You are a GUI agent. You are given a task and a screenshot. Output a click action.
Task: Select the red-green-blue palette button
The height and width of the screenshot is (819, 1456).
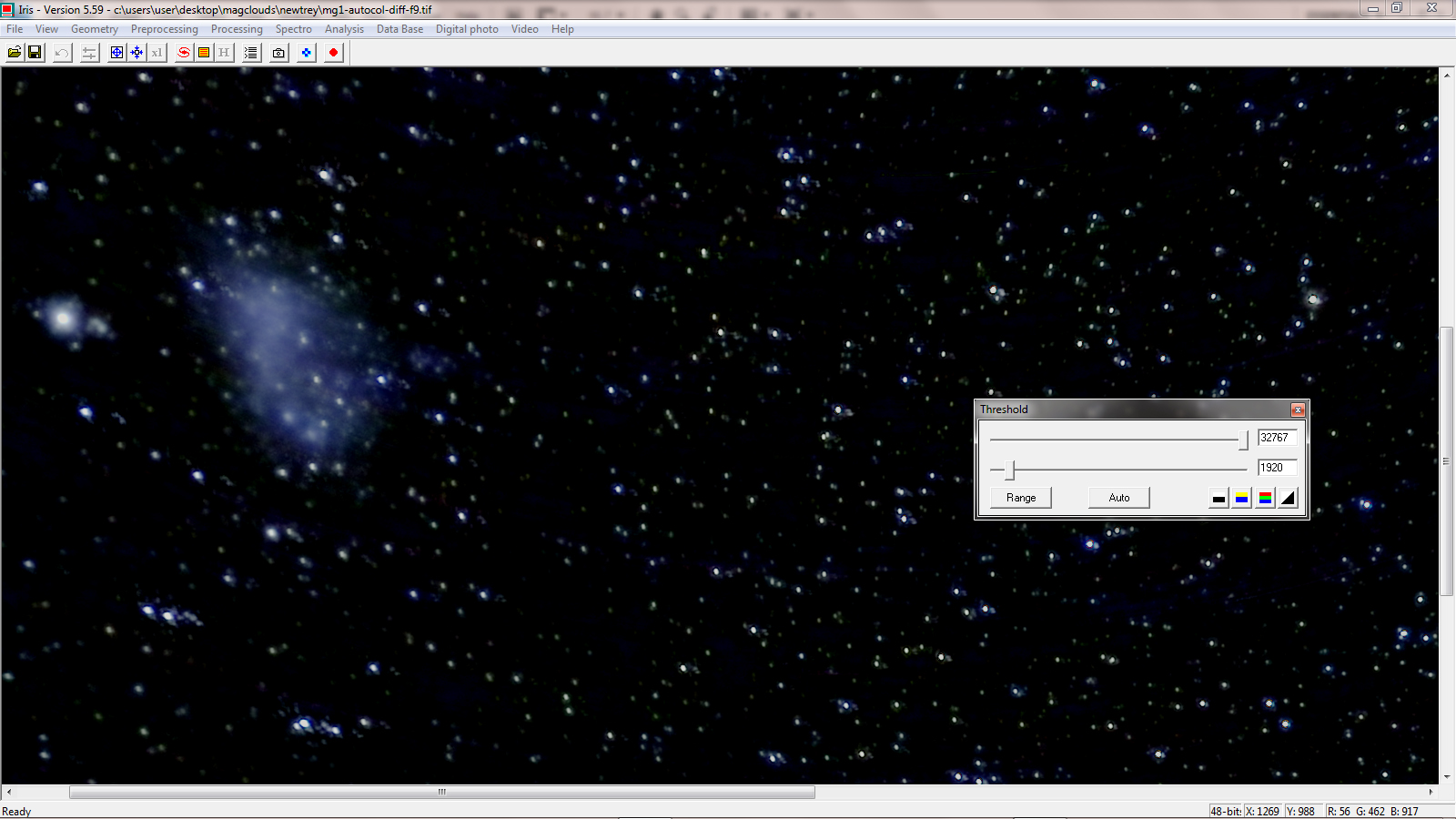[x=1265, y=498]
